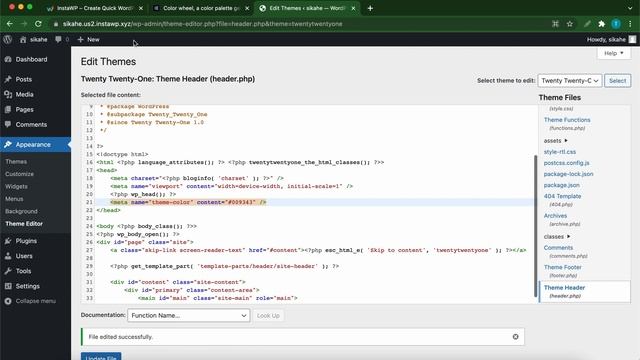Image resolution: width=640 pixels, height=360 pixels.
Task: Click the site lock icon in address bar
Action: [56, 24]
